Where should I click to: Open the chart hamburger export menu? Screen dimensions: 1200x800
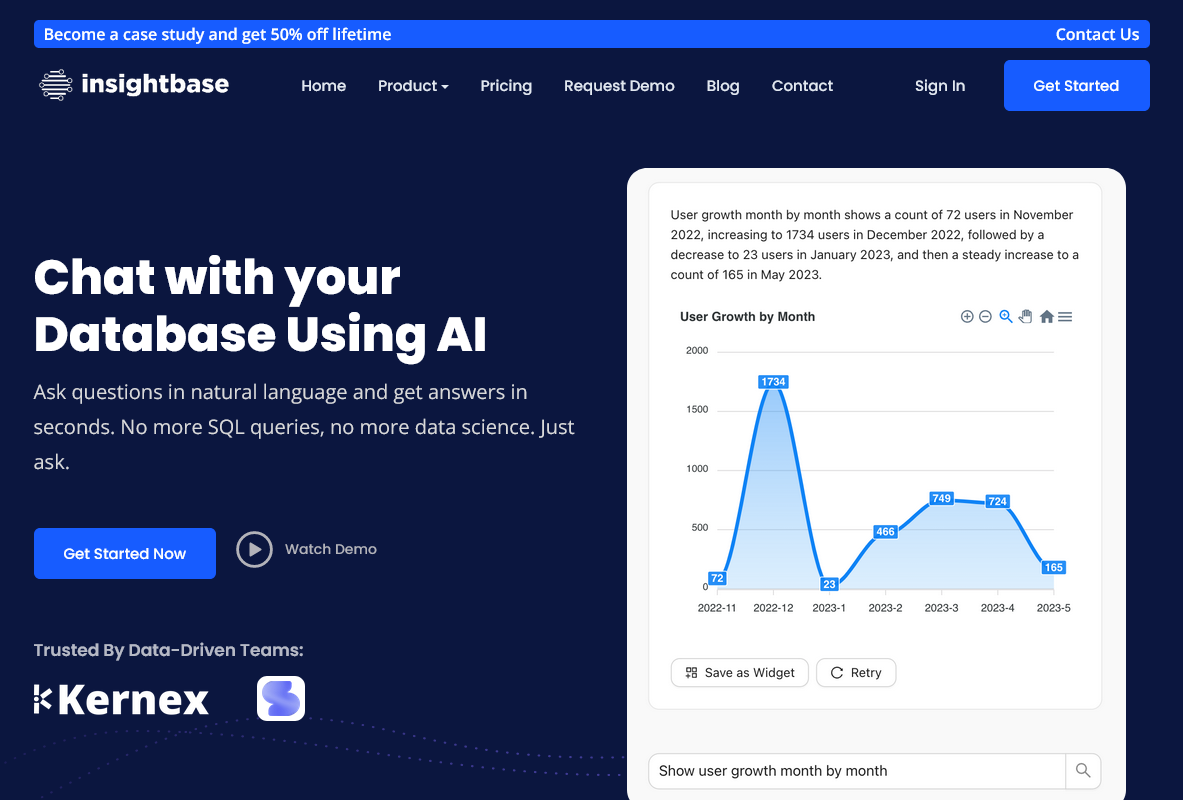1065,316
